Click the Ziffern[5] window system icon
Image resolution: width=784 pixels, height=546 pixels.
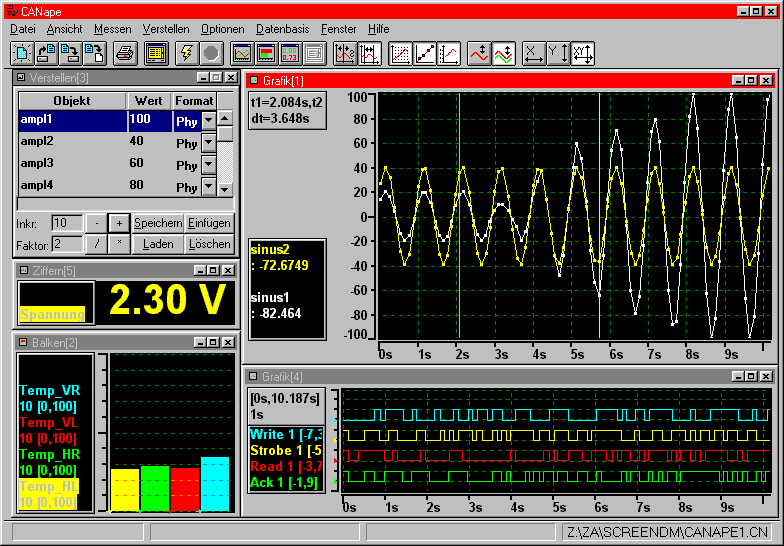[x=23, y=270]
